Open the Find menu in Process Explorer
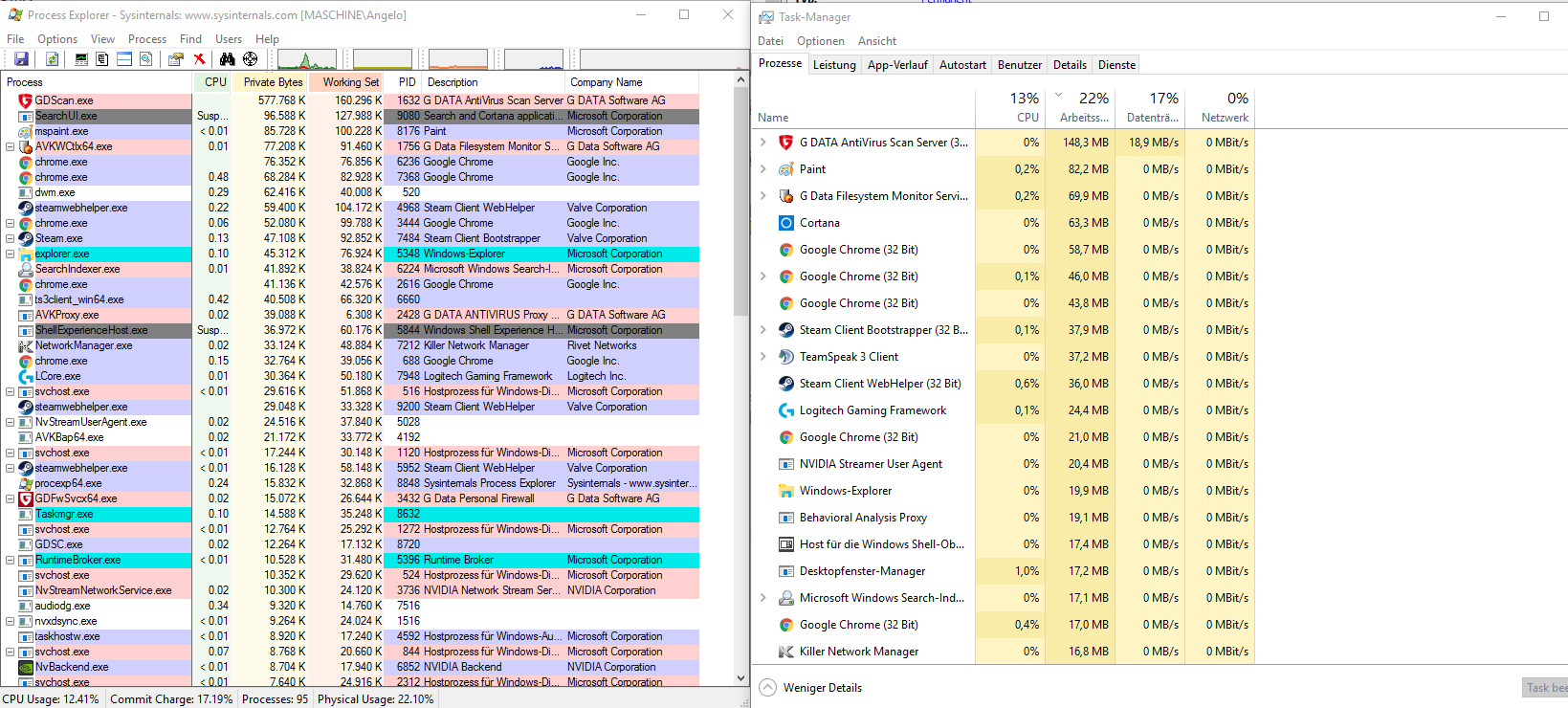 (x=190, y=39)
